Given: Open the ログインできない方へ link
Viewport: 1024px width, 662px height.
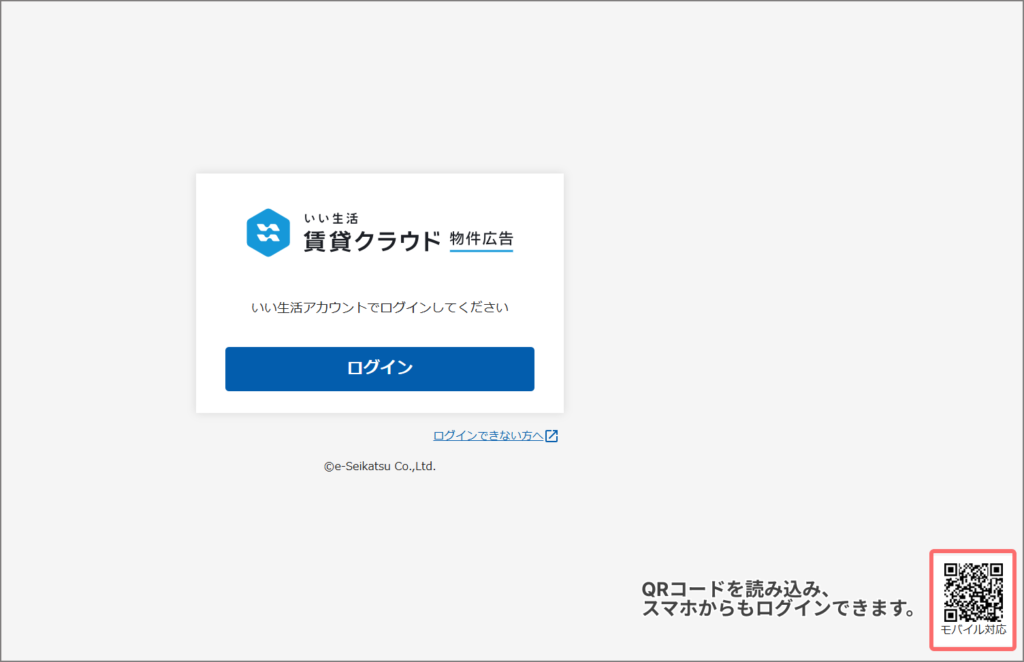Looking at the screenshot, I should (x=488, y=435).
